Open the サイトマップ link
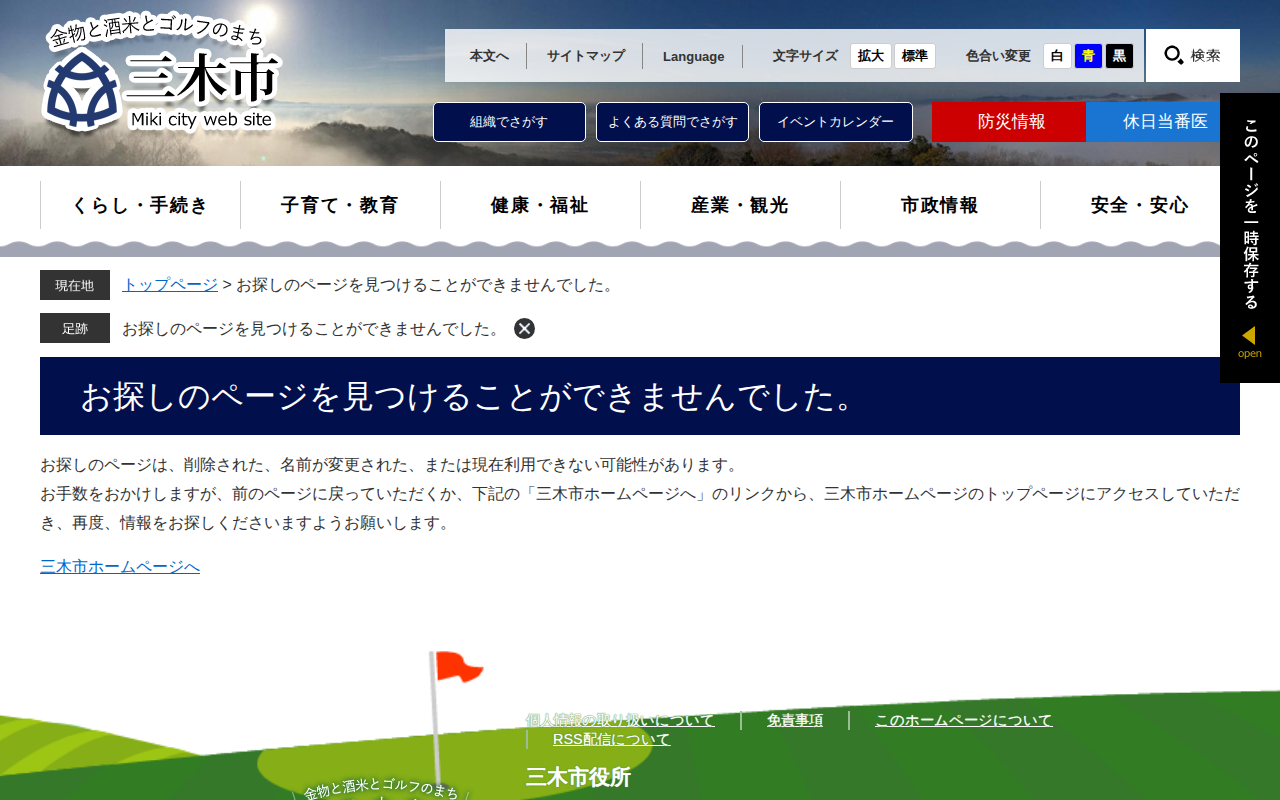 (x=585, y=56)
